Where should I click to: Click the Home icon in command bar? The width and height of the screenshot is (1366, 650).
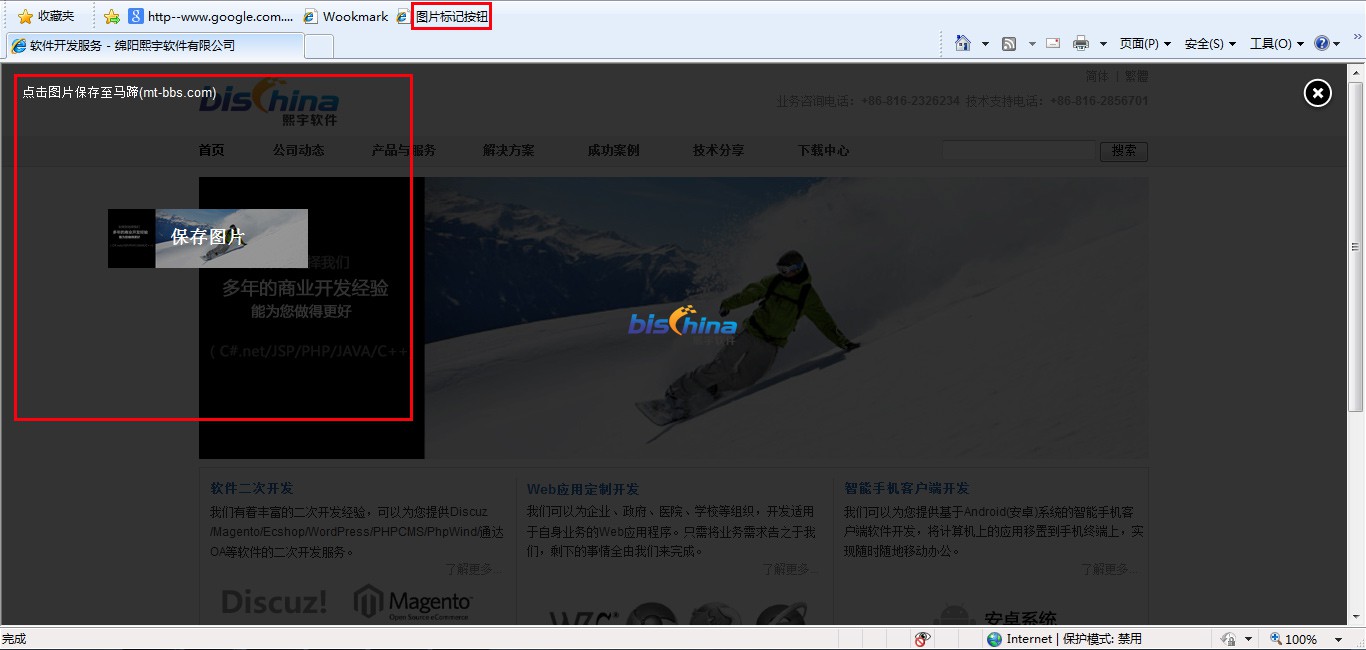[x=963, y=43]
